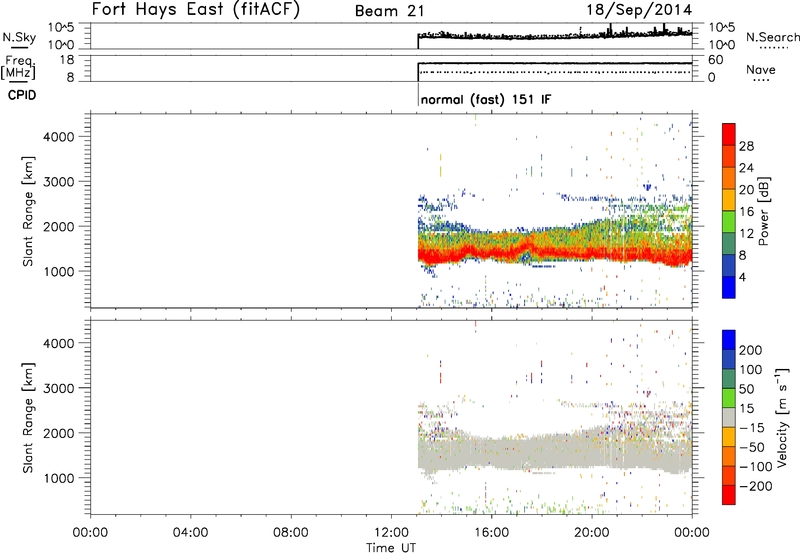The image size is (800, 554).
Task: Select the 'N.Sky' axis label
Action: coord(19,37)
